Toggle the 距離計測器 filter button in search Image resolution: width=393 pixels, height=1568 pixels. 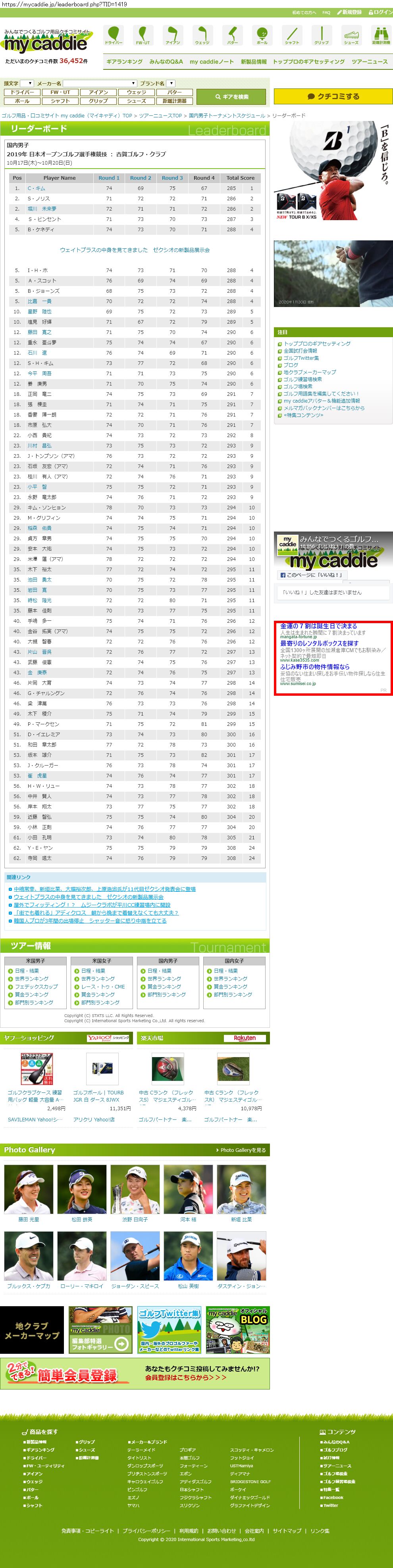point(174,101)
